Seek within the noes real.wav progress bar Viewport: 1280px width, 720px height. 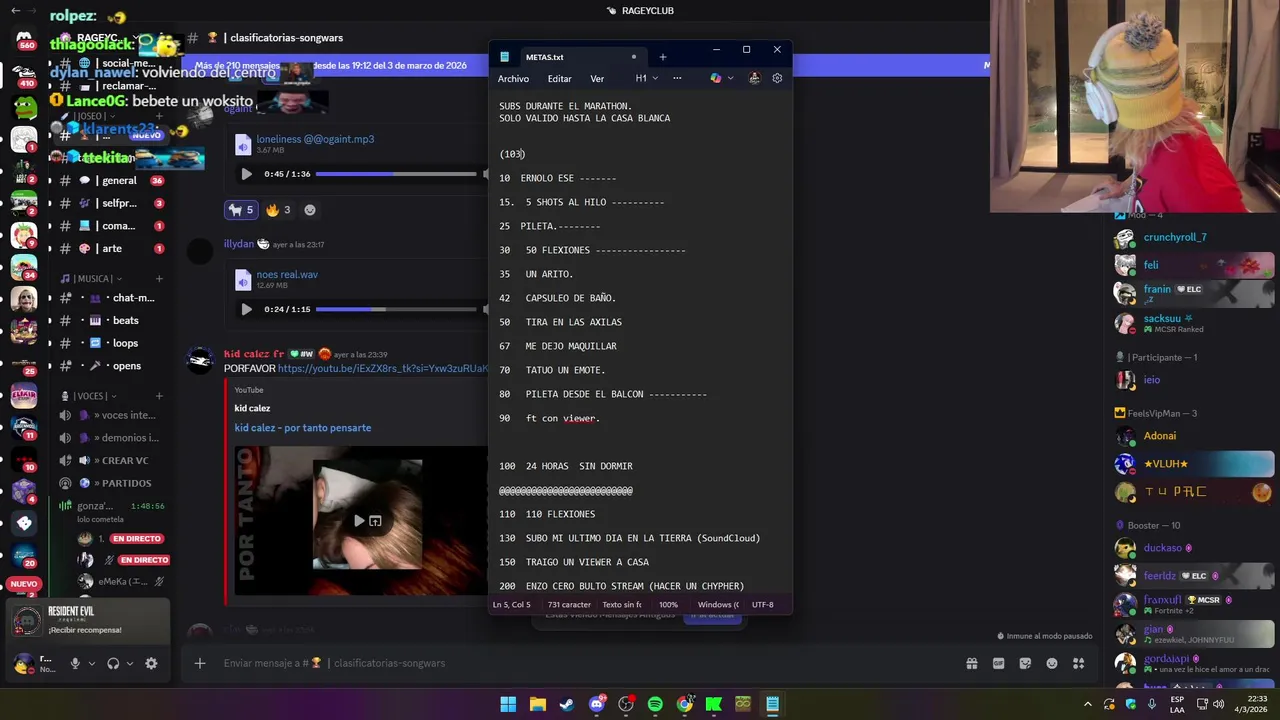tap(396, 309)
